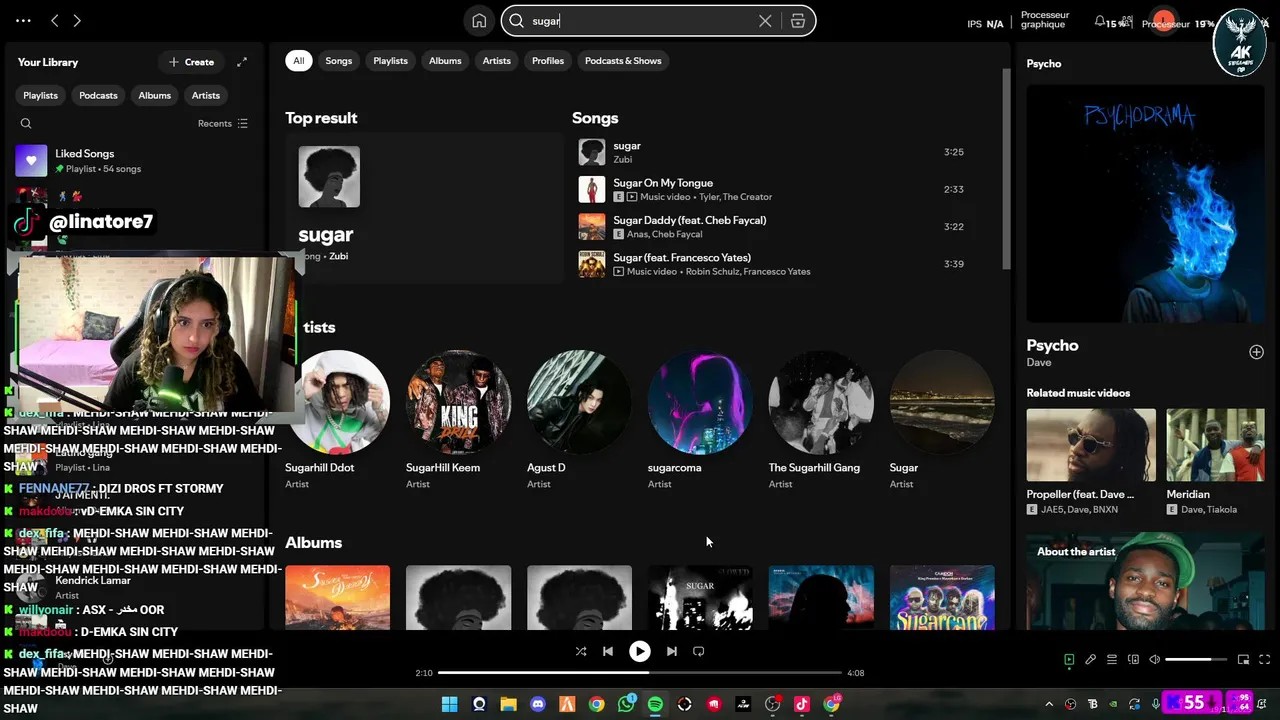The height and width of the screenshot is (720, 1280).
Task: Show hidden system tray icons
Action: (x=1049, y=704)
